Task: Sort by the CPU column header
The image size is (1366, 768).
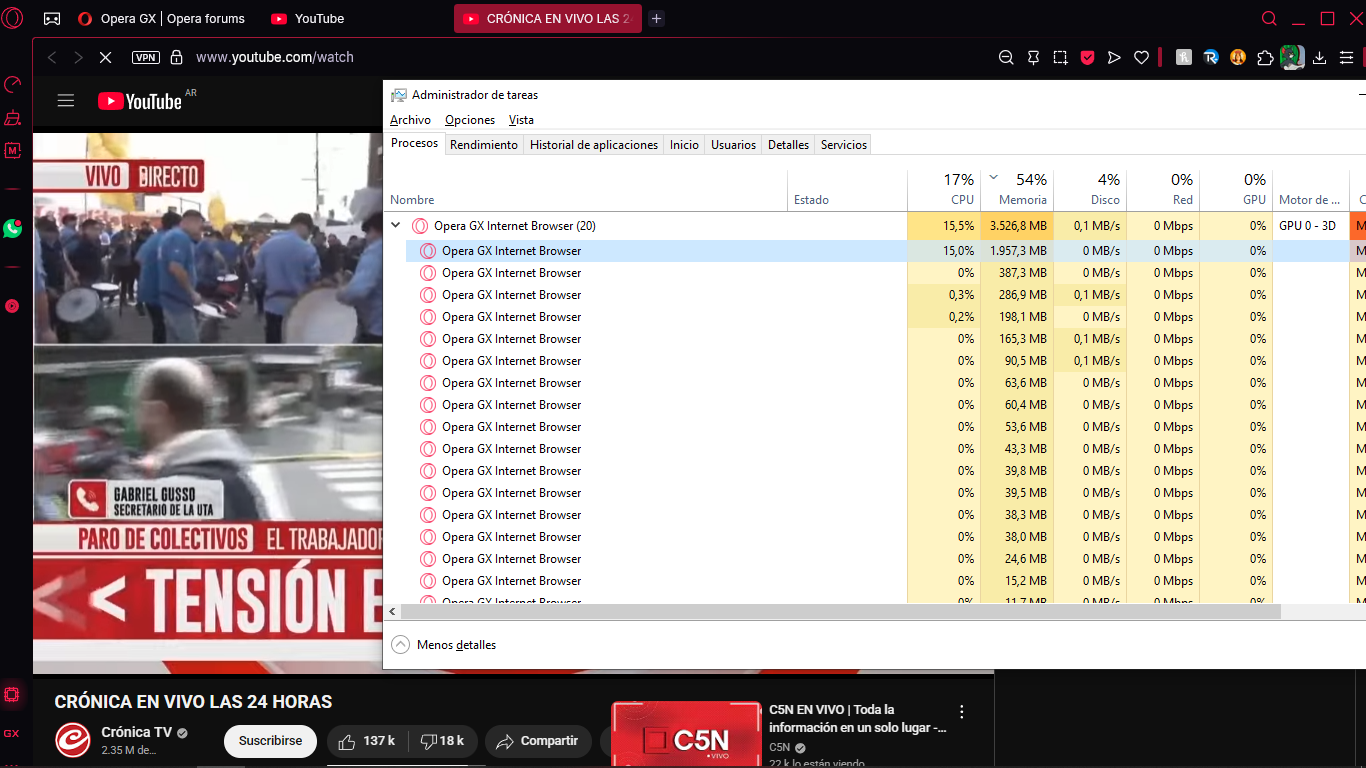Action: point(944,189)
